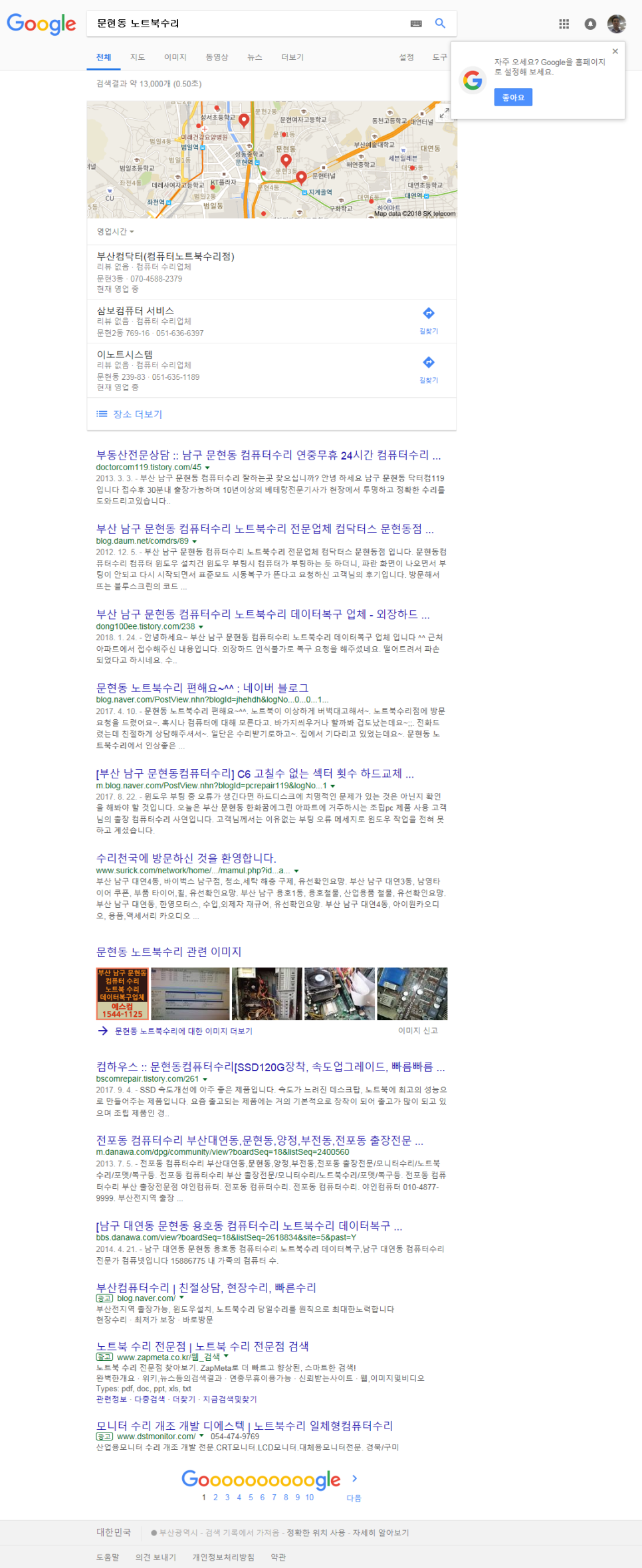Click the 장소 더보기 link
Viewport: 642px width, 1568px height.
click(x=138, y=414)
